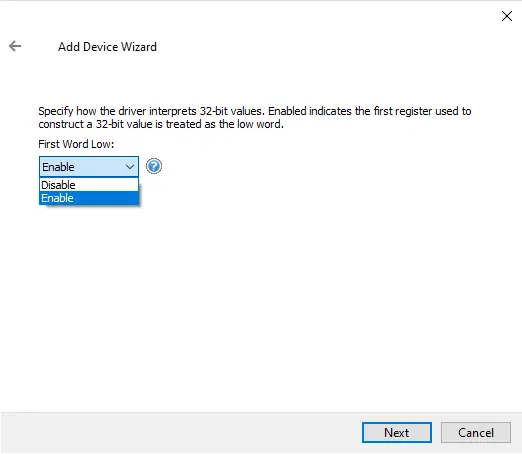Open help for First Word Low
Viewport: 522px width, 454px height.
(154, 166)
